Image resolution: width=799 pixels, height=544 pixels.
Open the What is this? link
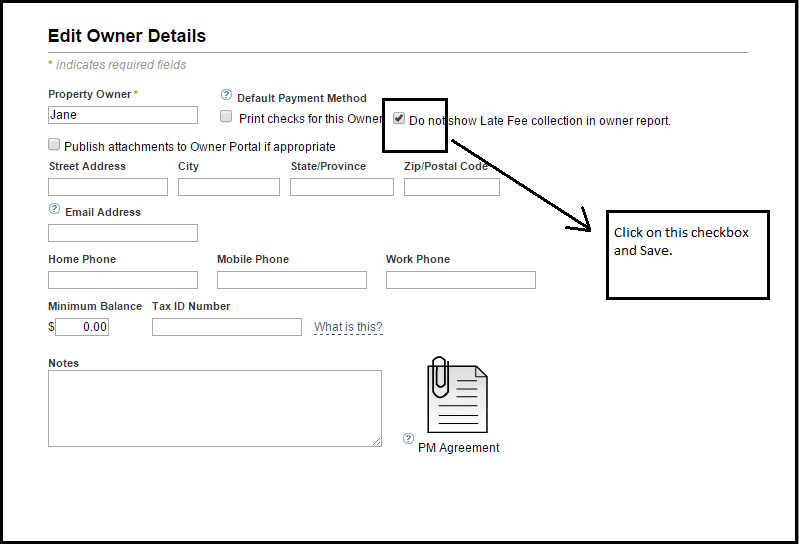click(348, 327)
